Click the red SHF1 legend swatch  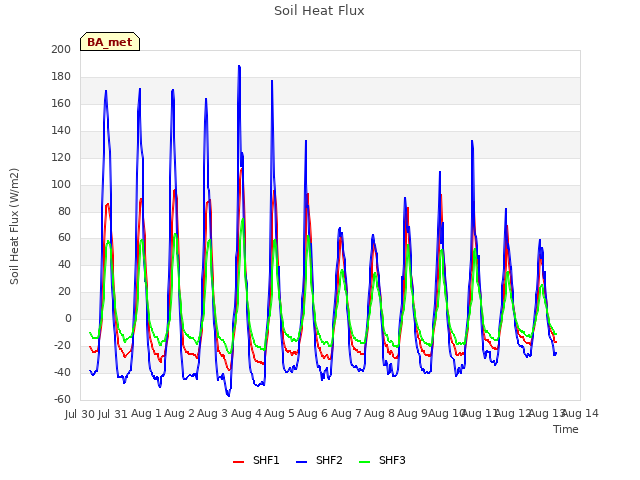coord(238,462)
